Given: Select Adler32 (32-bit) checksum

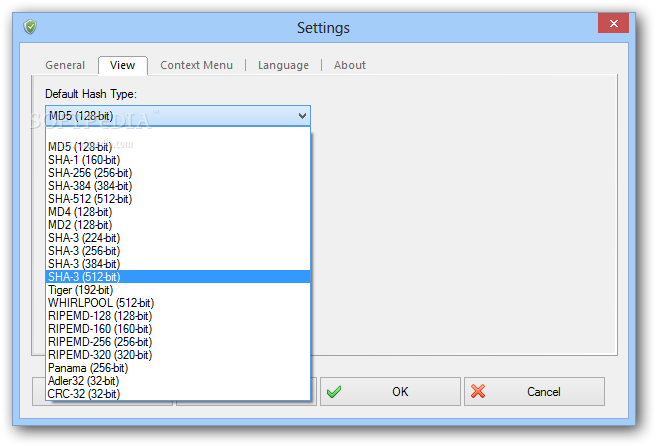Looking at the screenshot, I should point(178,381).
